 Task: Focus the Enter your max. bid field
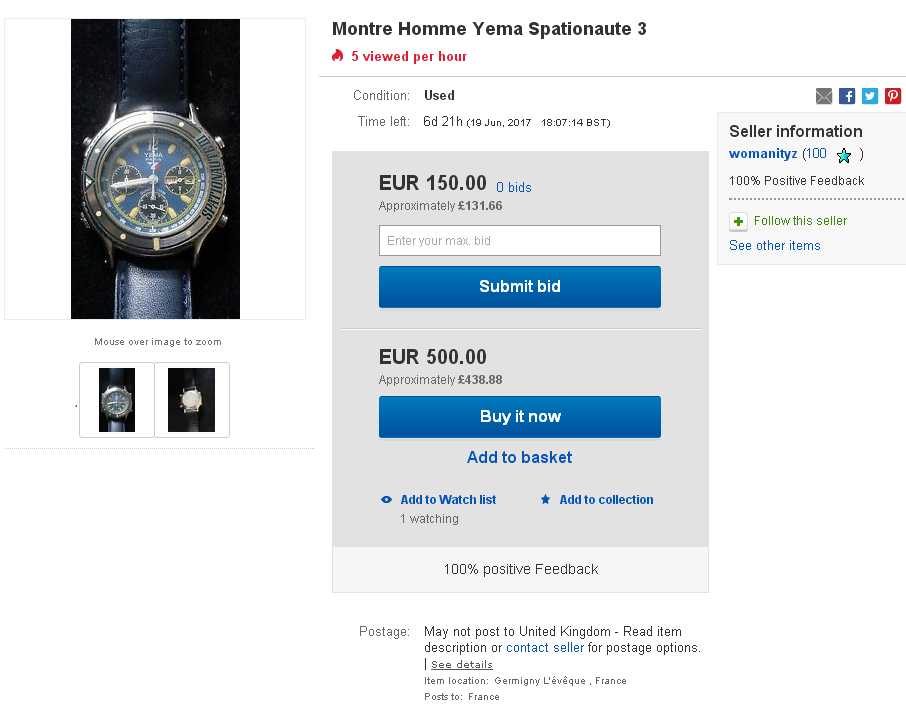pos(519,241)
